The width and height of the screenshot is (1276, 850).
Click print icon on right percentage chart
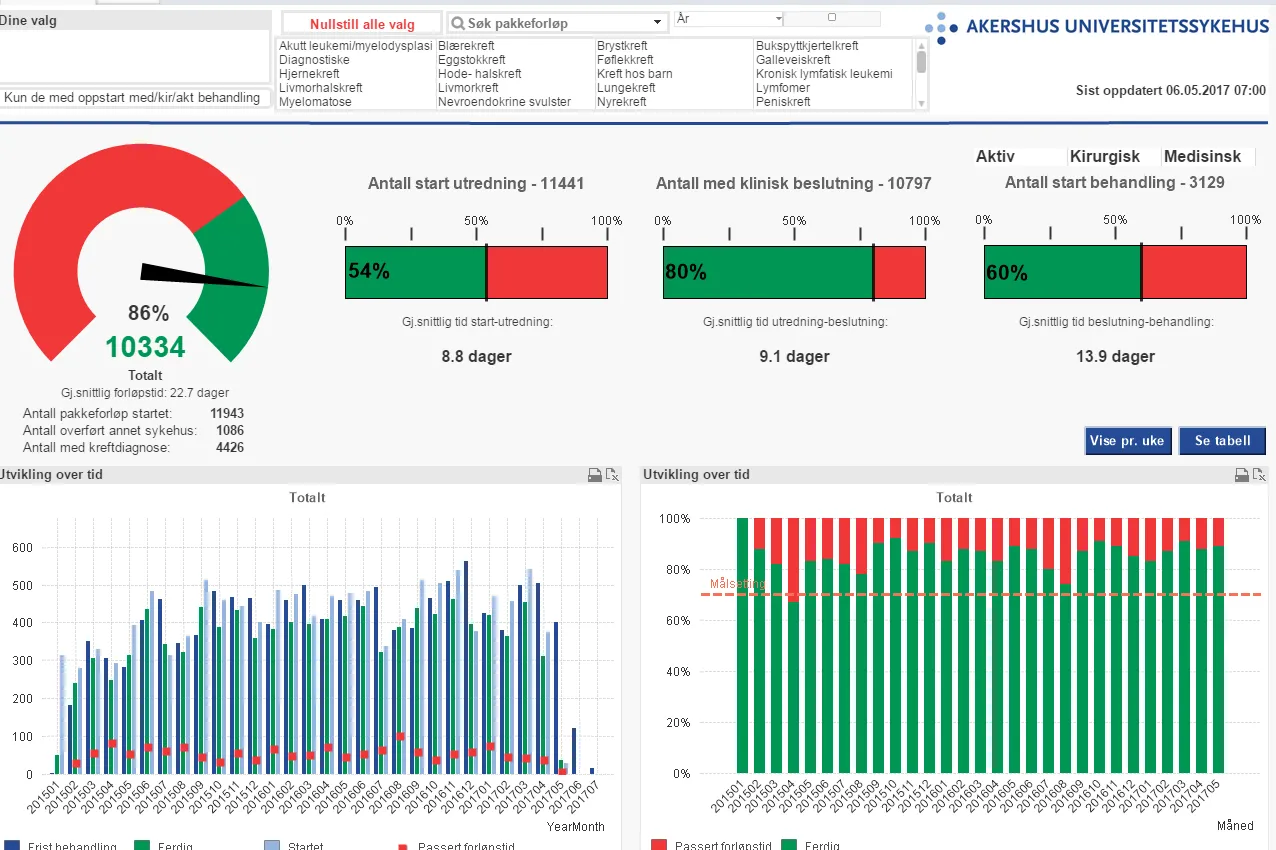(x=1241, y=475)
